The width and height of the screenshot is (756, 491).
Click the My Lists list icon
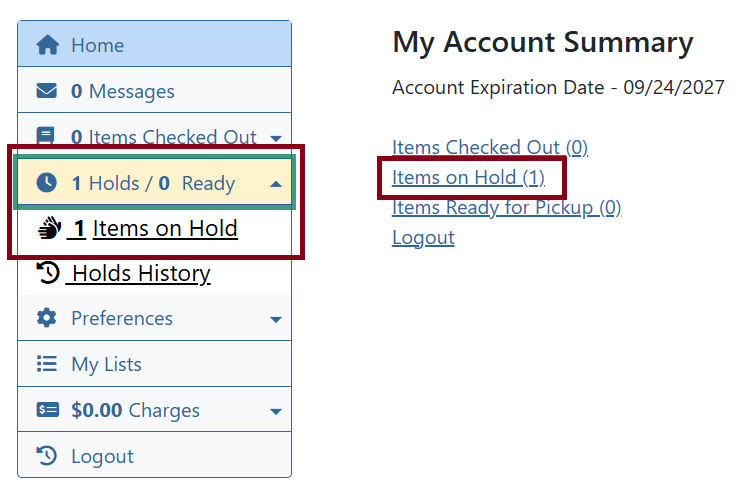pos(47,364)
